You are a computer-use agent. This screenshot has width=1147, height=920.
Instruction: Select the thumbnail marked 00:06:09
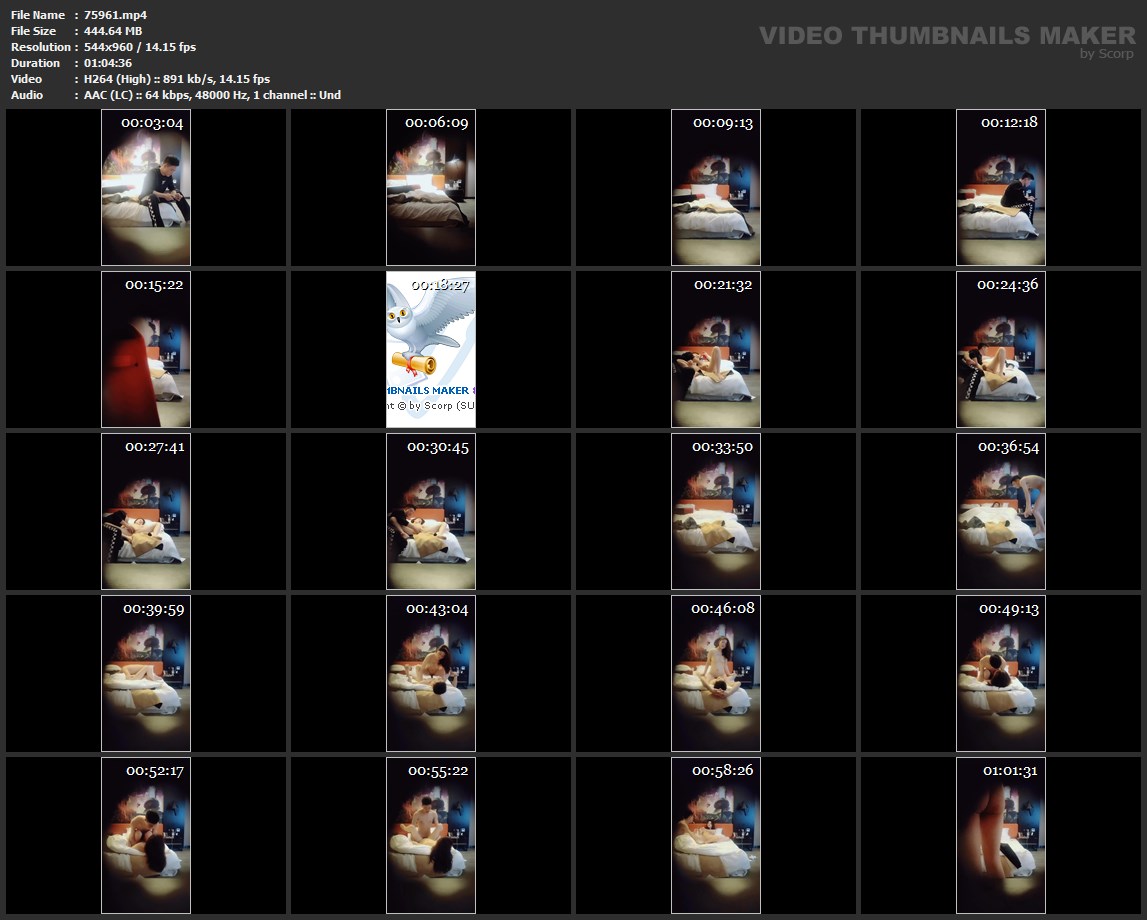point(431,188)
